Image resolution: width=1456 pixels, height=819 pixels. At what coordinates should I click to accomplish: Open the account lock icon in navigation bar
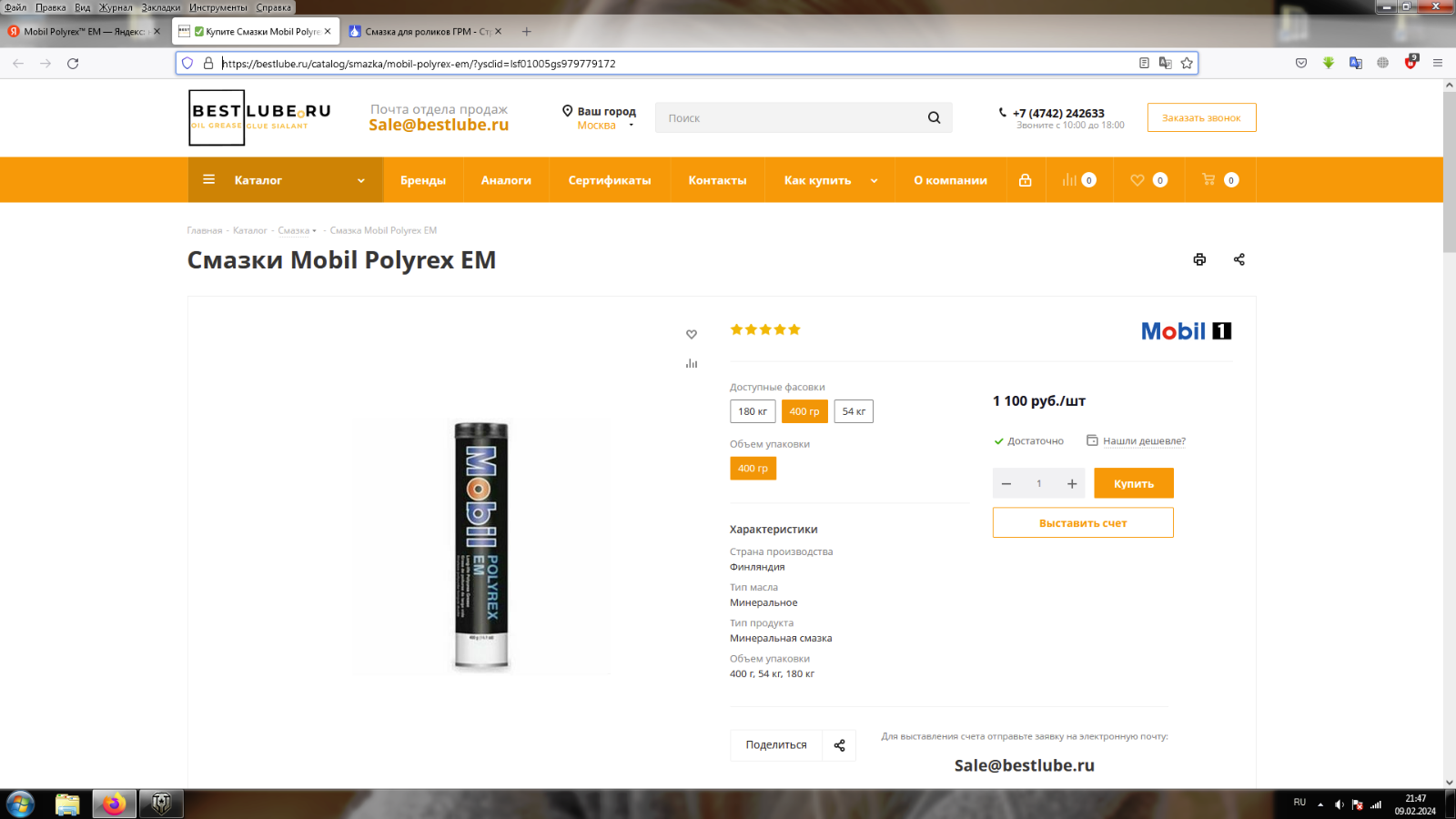coord(1026,180)
